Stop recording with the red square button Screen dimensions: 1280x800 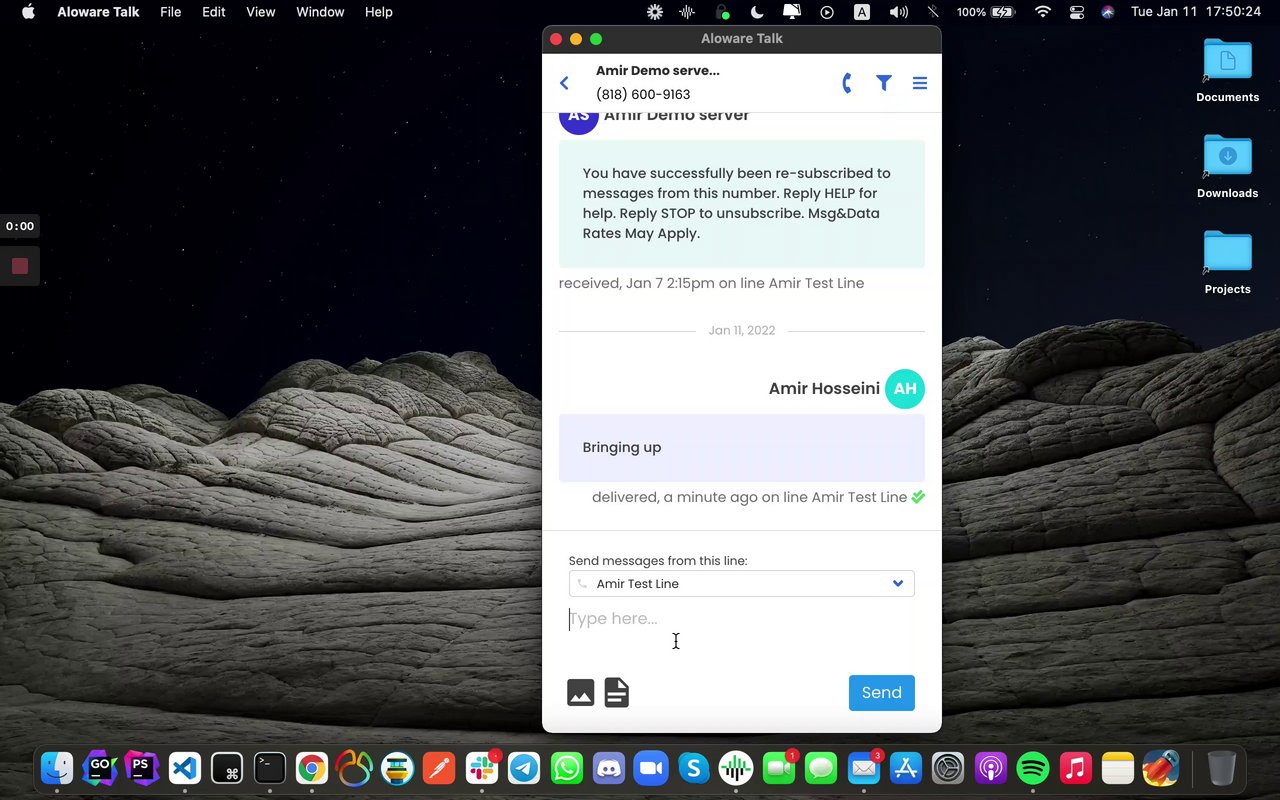pos(20,266)
